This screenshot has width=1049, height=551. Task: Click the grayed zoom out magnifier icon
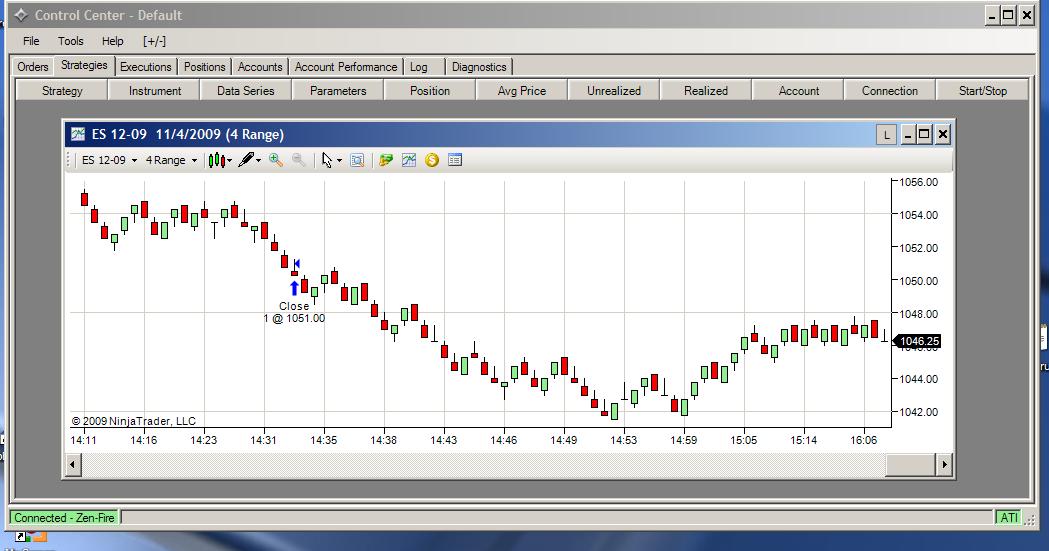(x=299, y=160)
